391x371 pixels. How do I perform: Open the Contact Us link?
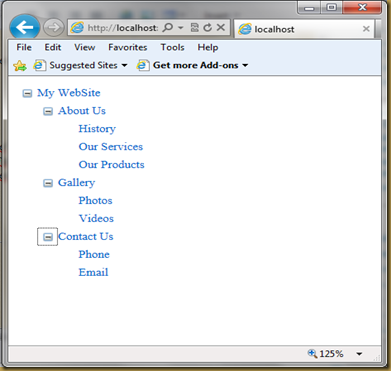[x=86, y=237]
